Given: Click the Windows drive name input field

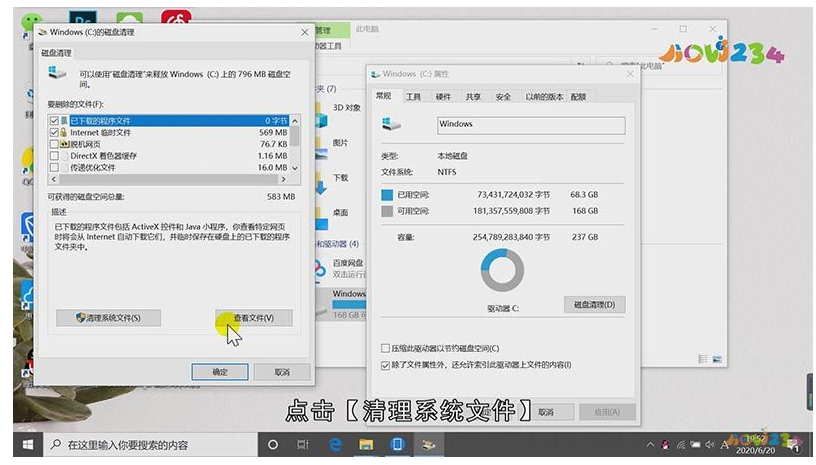Looking at the screenshot, I should pos(531,125).
